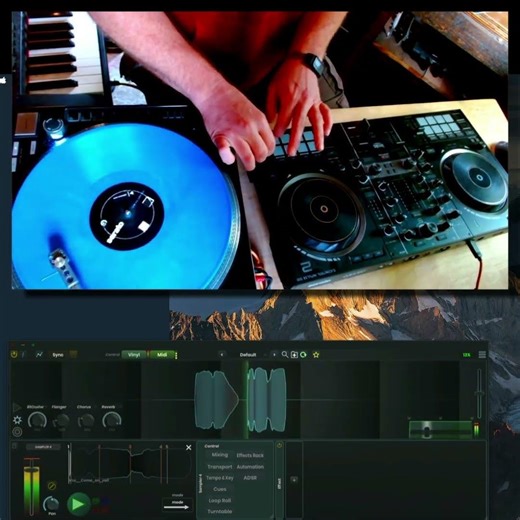Open the Turntable section
The width and height of the screenshot is (520, 520).
pos(220,511)
